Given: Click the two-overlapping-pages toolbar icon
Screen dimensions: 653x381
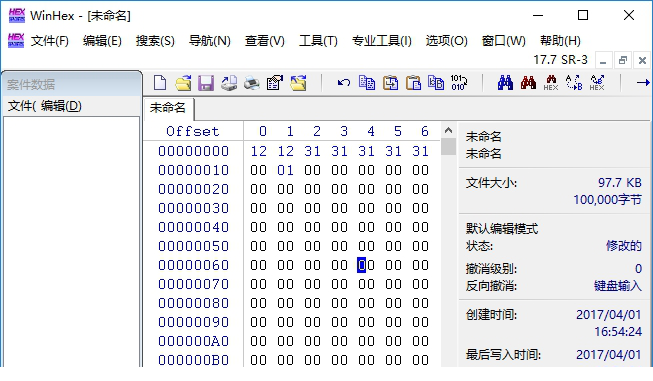Looking at the screenshot, I should click(436, 83).
